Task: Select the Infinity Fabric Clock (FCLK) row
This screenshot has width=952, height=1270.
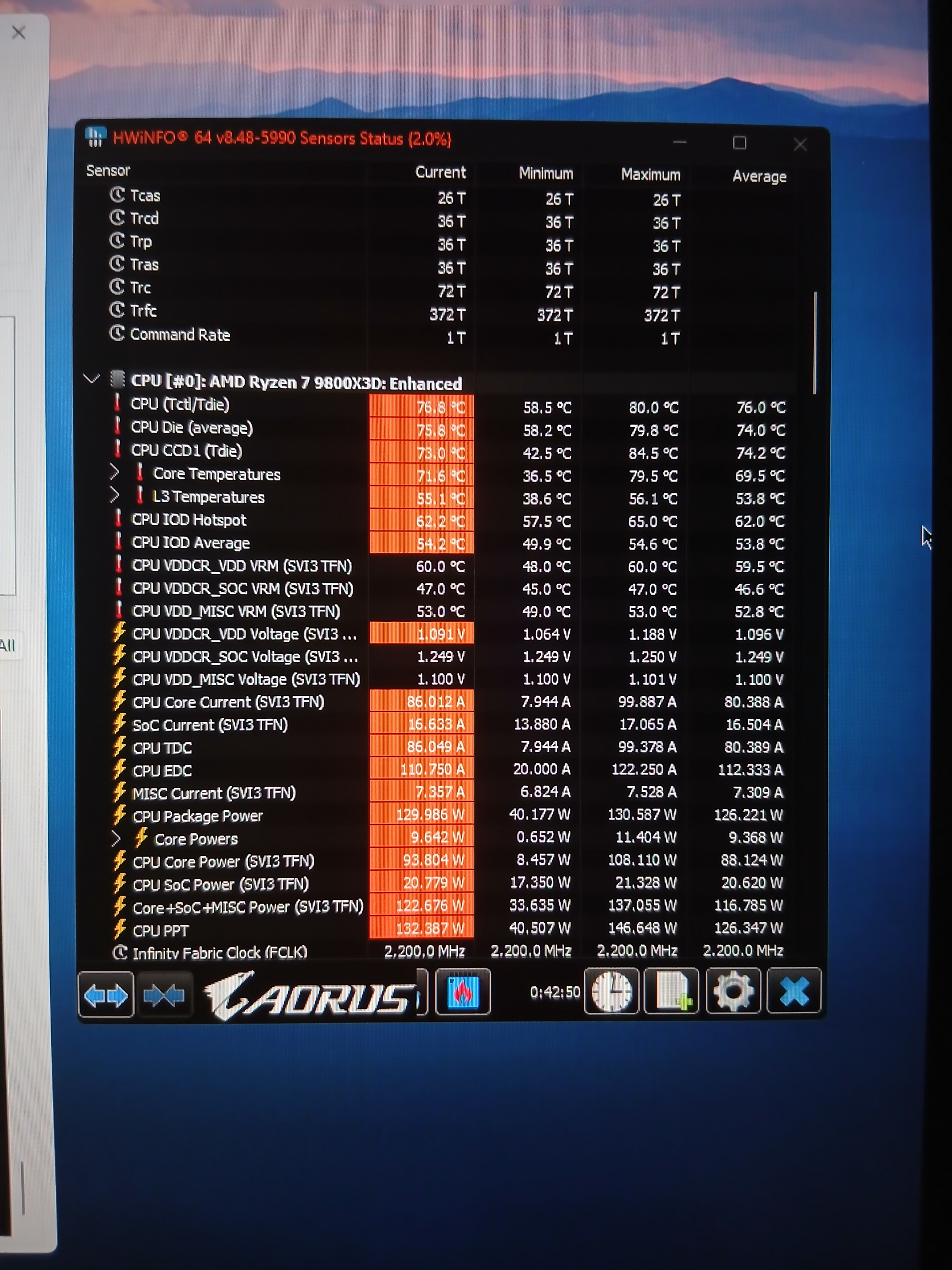Action: pyautogui.click(x=450, y=951)
